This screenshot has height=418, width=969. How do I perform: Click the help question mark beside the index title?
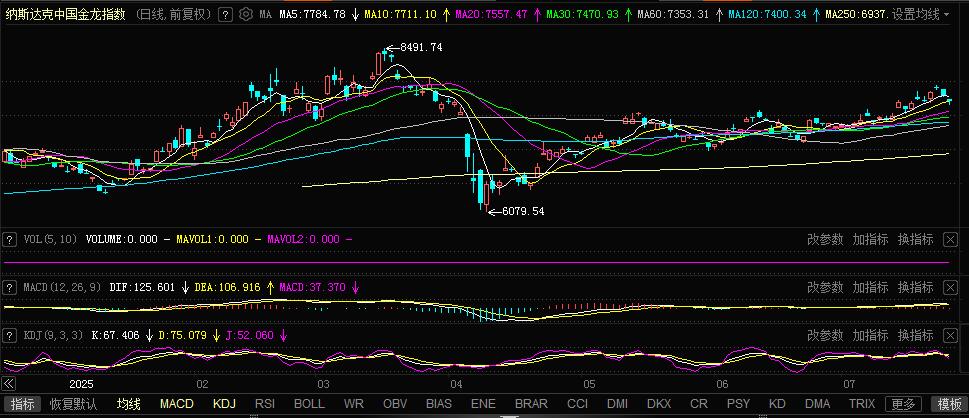(225, 15)
